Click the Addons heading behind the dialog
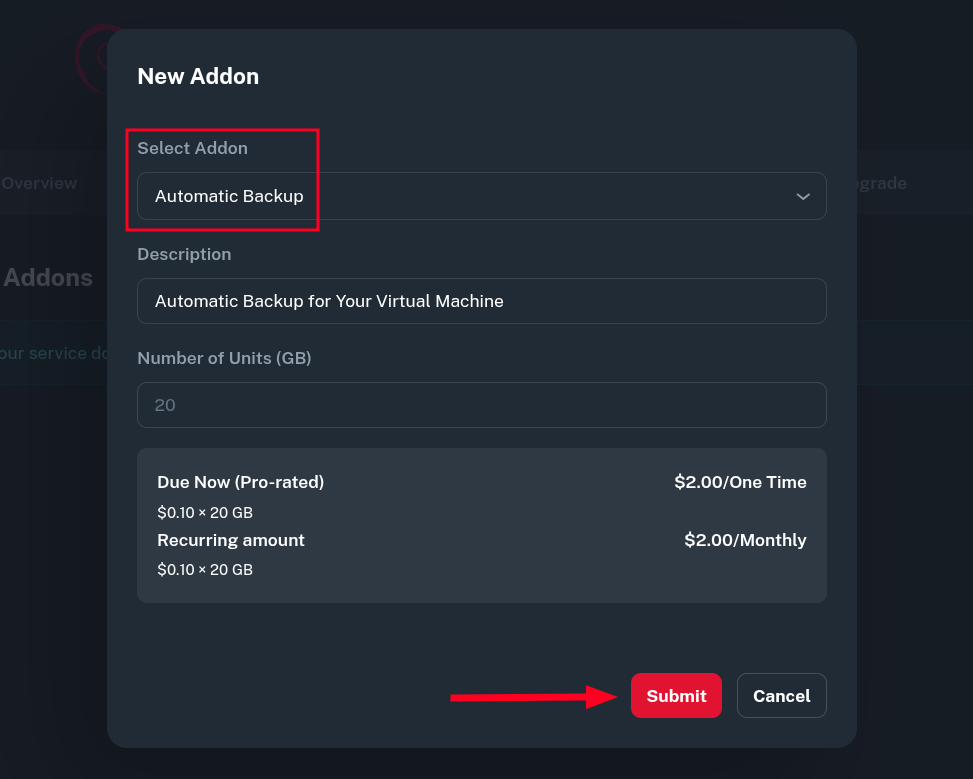 [x=48, y=278]
